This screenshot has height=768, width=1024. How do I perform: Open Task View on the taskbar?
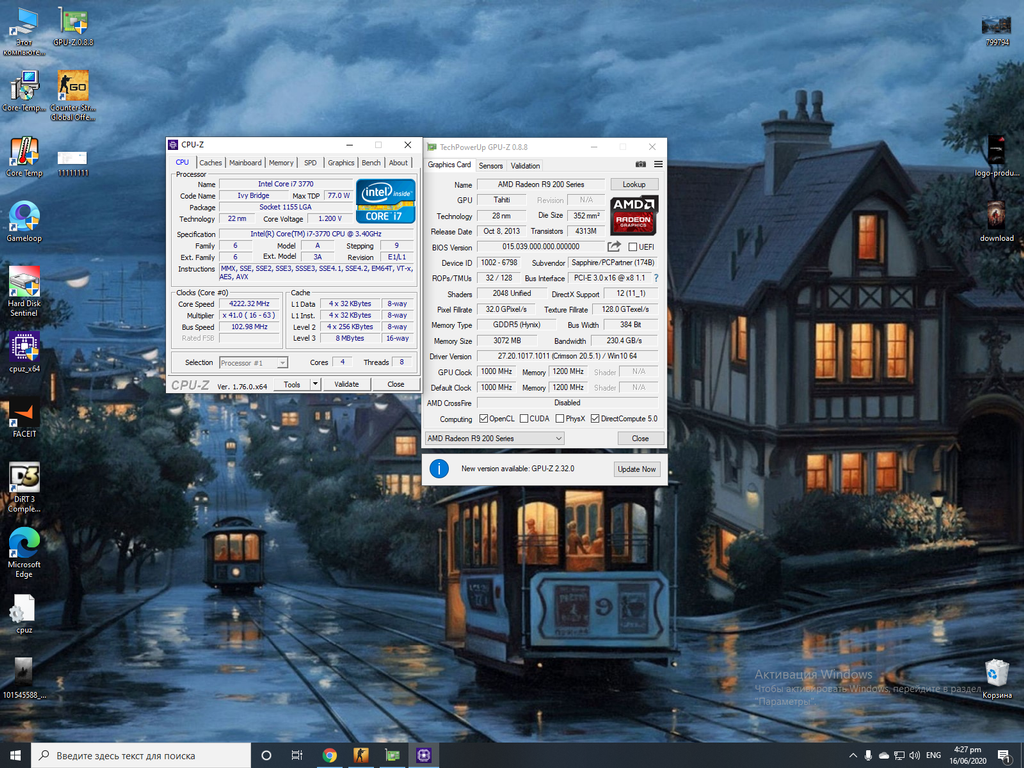tap(297, 755)
